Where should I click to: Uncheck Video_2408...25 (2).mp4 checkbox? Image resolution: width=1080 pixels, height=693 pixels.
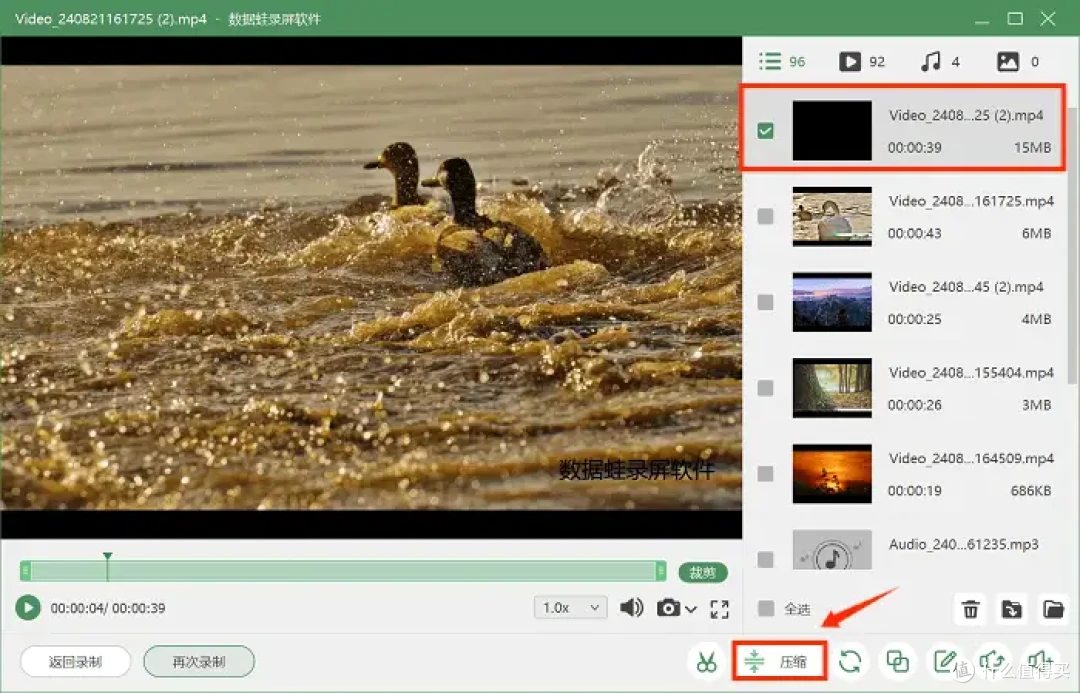(x=765, y=131)
